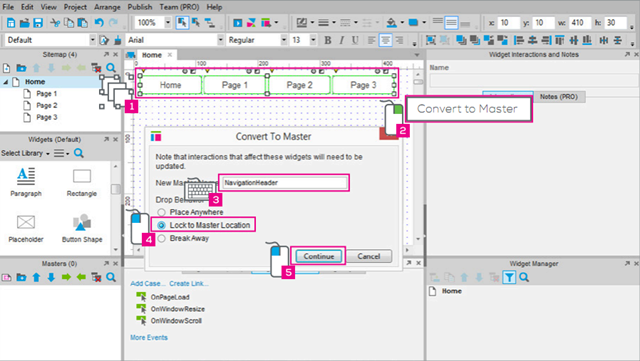The image size is (640, 361).
Task: Click the Widget Manager filter icon
Action: tap(509, 278)
